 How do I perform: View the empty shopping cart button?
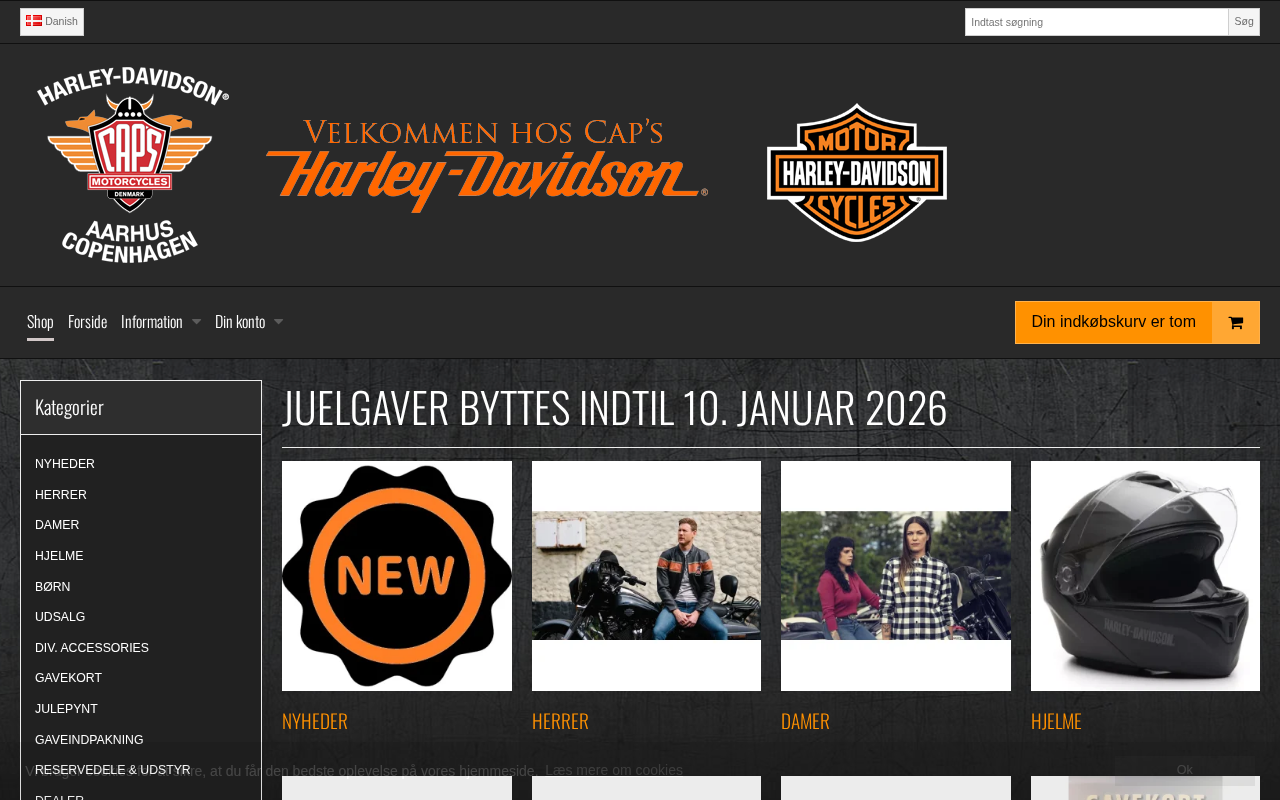(1137, 323)
